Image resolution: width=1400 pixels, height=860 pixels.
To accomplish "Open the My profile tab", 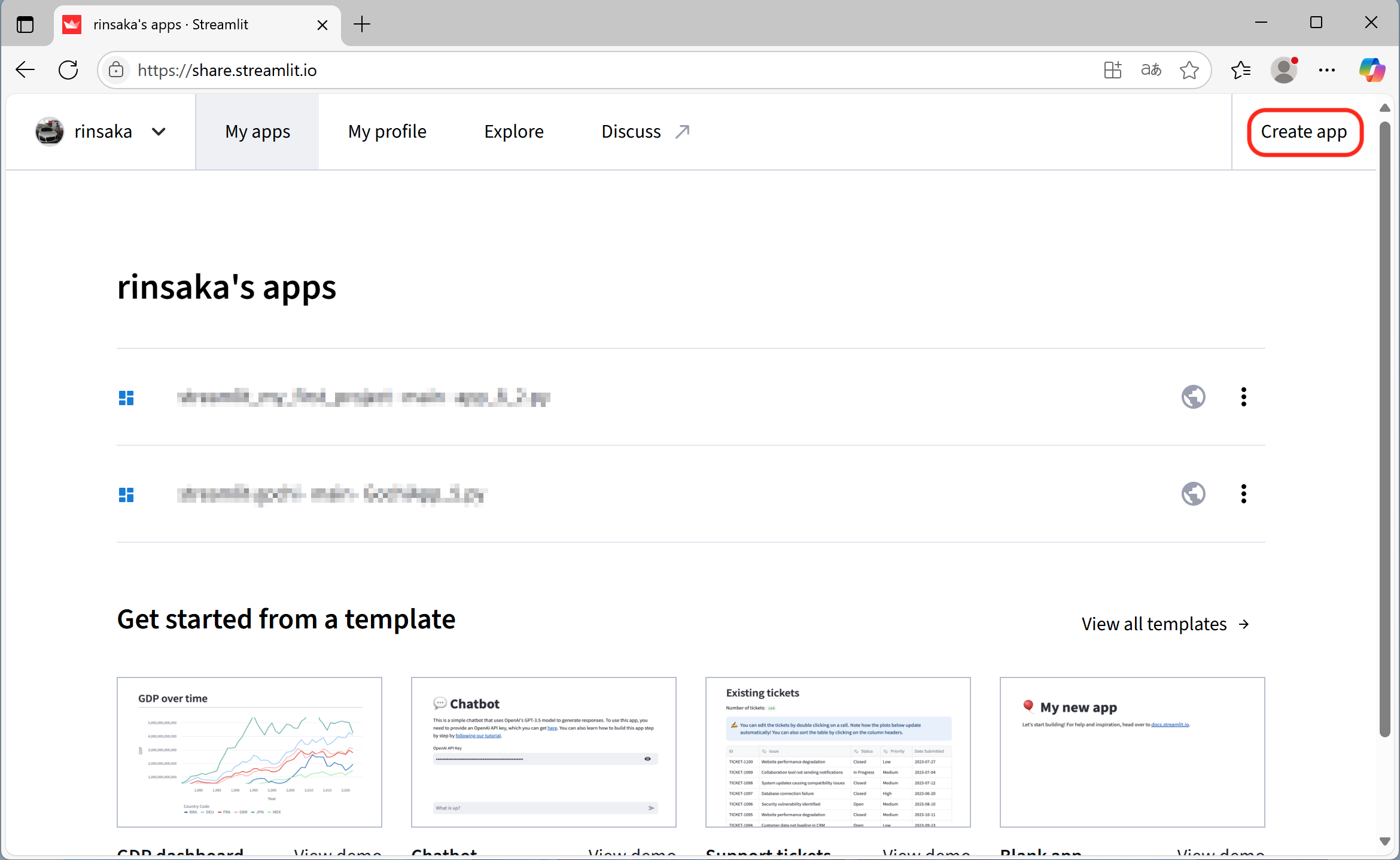I will coord(387,132).
